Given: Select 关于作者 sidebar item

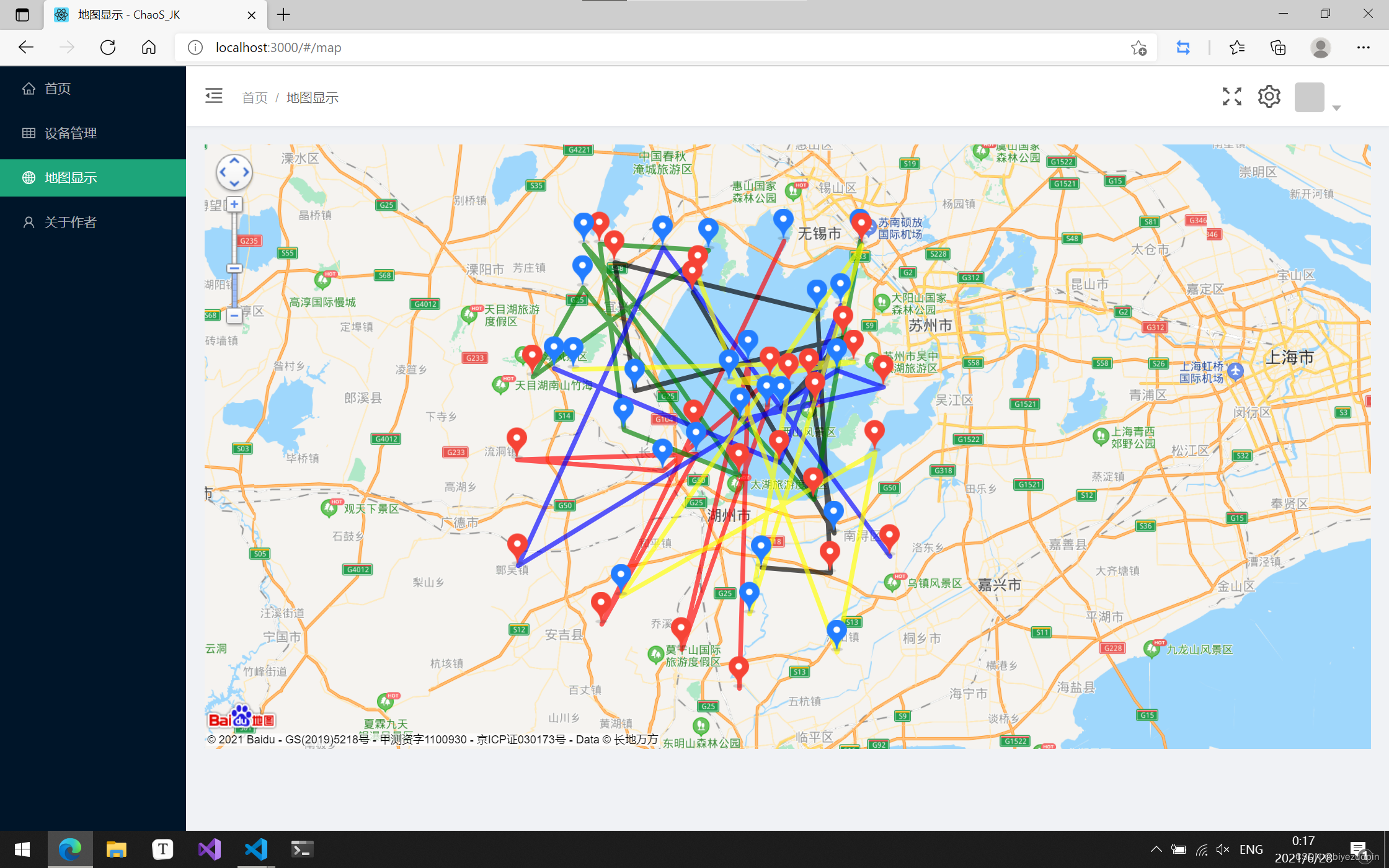Looking at the screenshot, I should click(x=70, y=223).
